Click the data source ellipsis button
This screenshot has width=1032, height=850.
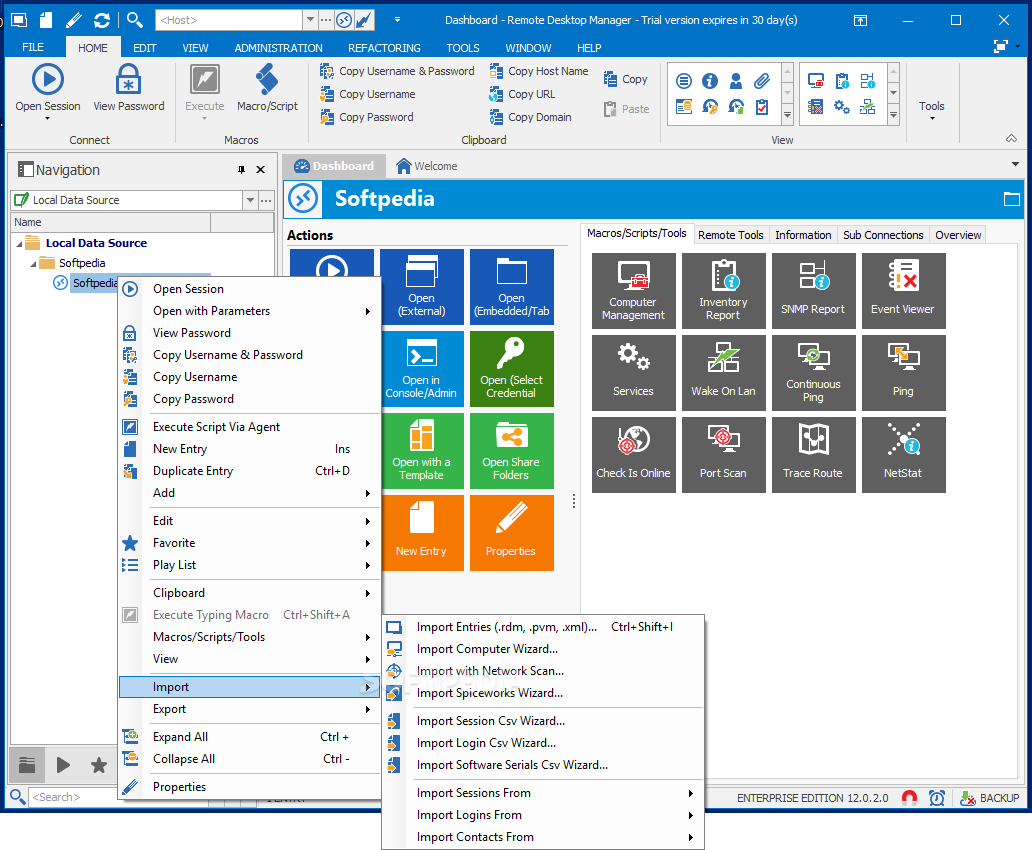[x=266, y=200]
